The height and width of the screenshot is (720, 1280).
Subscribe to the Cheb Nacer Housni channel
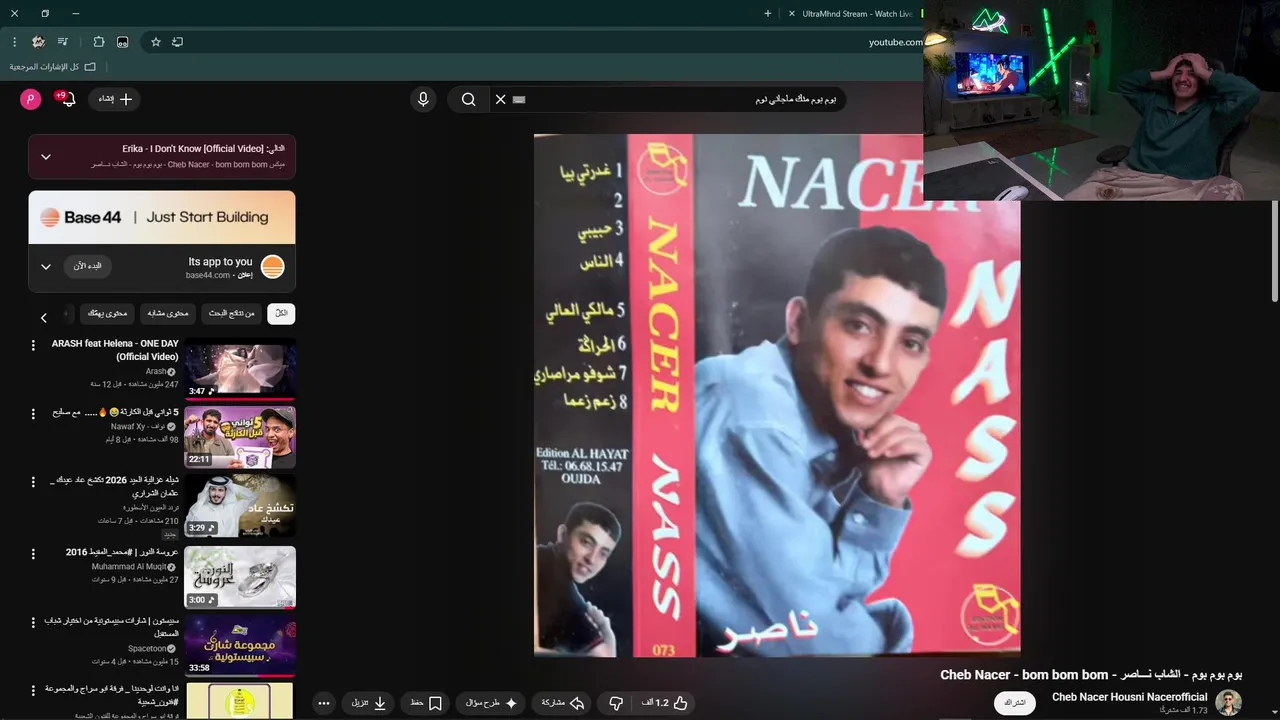[1015, 703]
